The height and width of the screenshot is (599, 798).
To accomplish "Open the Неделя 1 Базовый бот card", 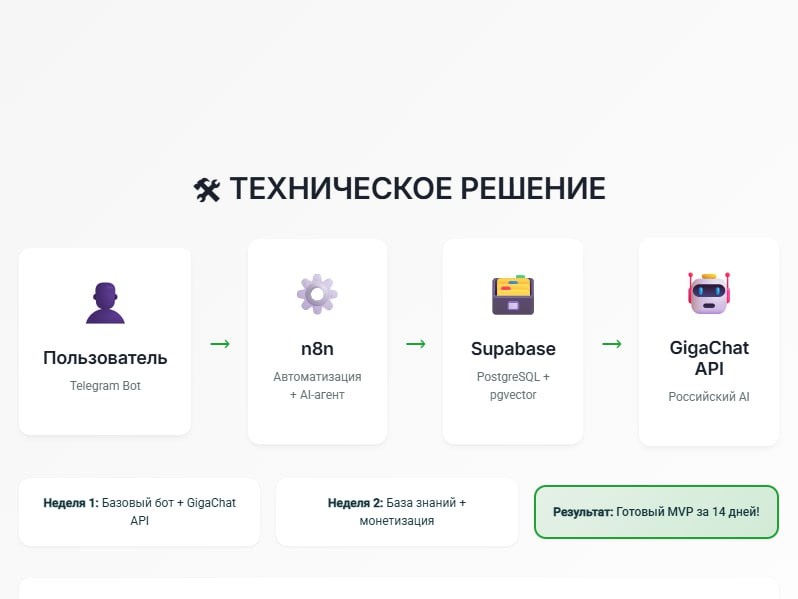I will click(x=139, y=512).
